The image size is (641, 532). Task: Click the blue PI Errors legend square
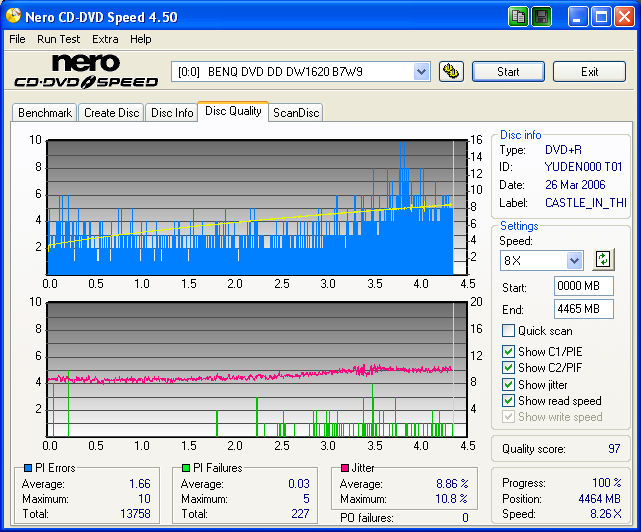click(x=28, y=468)
